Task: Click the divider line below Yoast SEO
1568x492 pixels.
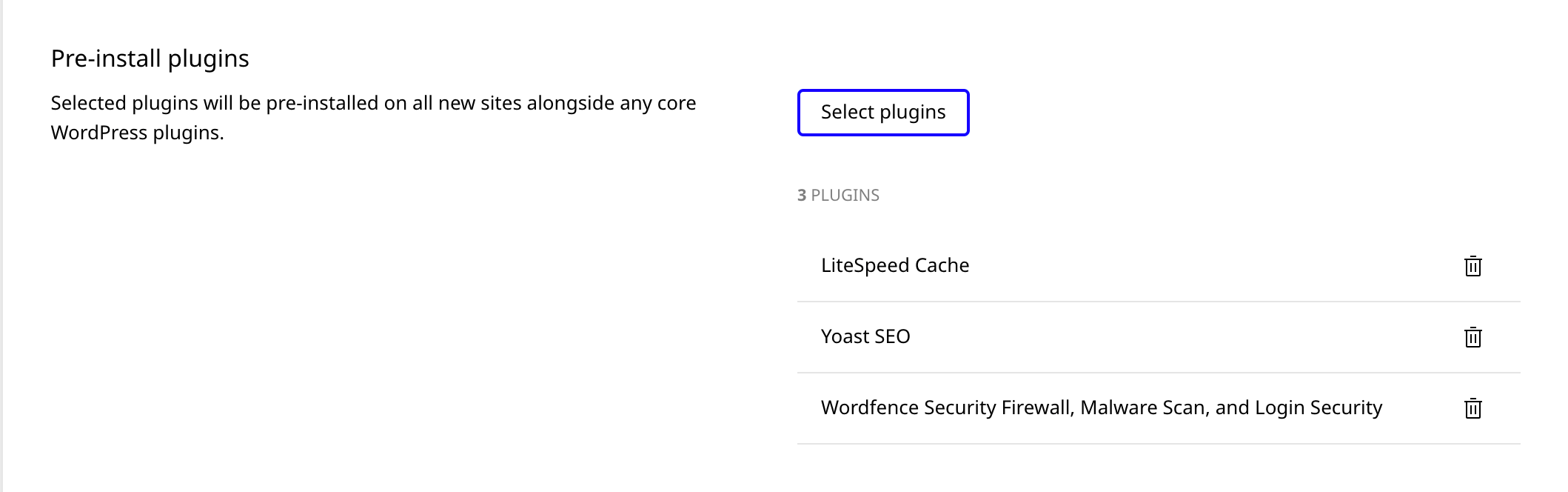Action: point(1158,373)
